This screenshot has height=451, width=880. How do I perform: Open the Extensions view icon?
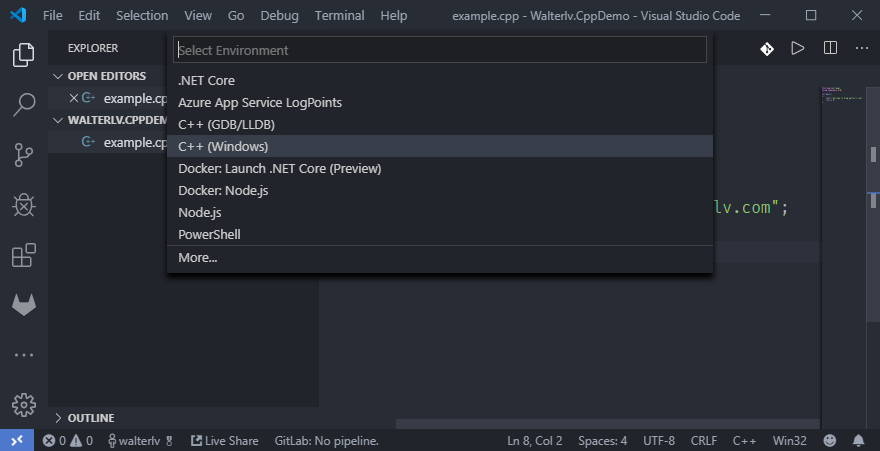tap(23, 256)
